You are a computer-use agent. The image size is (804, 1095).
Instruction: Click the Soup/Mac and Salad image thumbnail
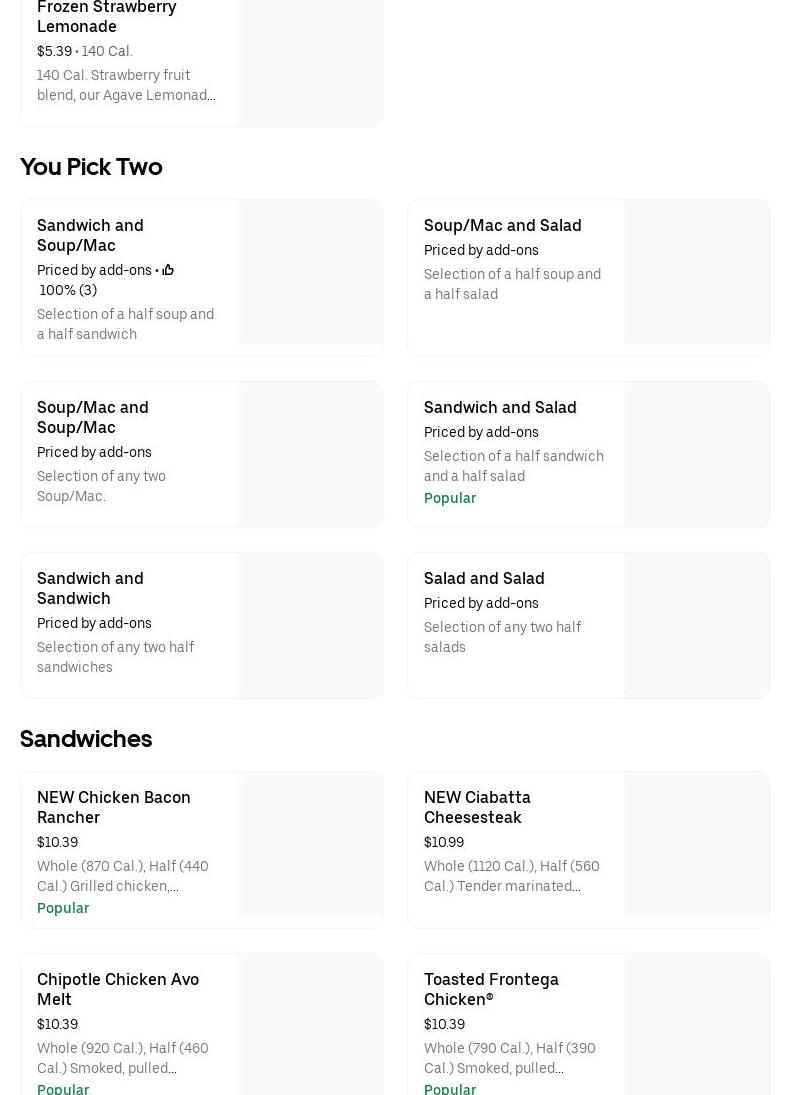tap(696, 272)
